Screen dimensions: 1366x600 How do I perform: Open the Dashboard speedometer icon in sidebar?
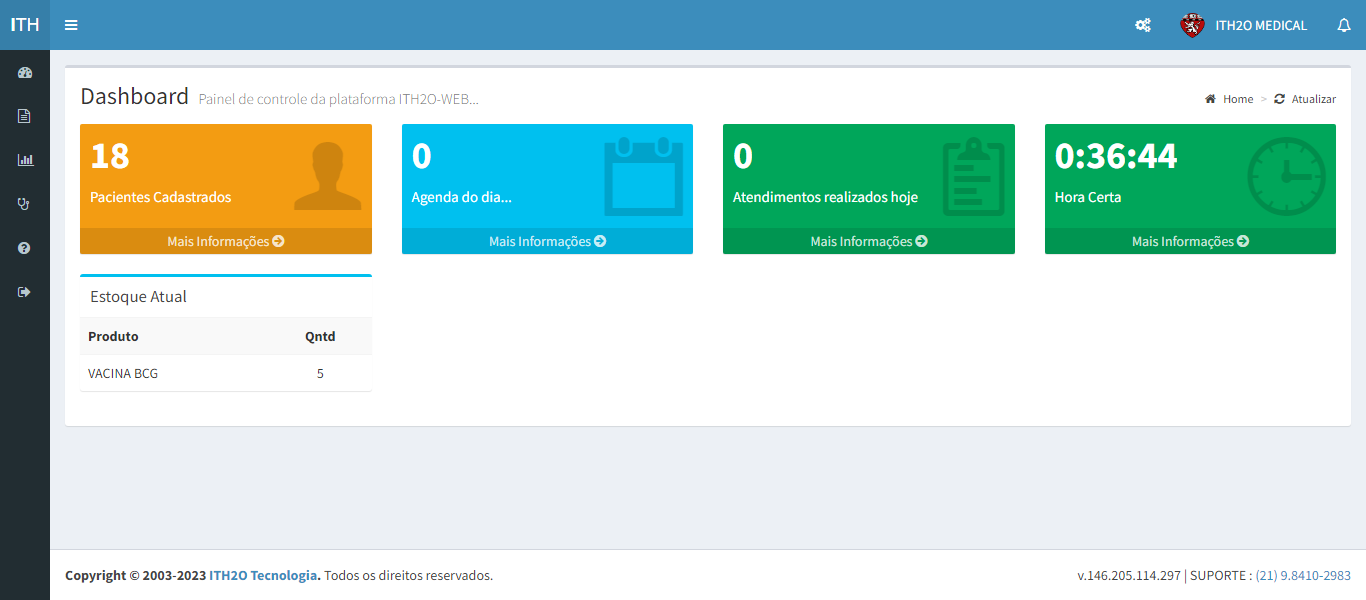coord(25,71)
